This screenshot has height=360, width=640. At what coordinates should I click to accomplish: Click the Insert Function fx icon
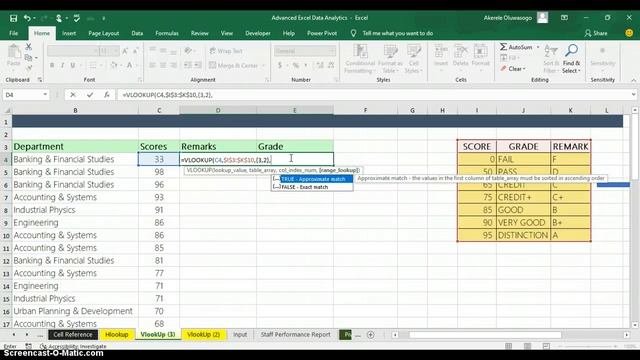click(107, 95)
